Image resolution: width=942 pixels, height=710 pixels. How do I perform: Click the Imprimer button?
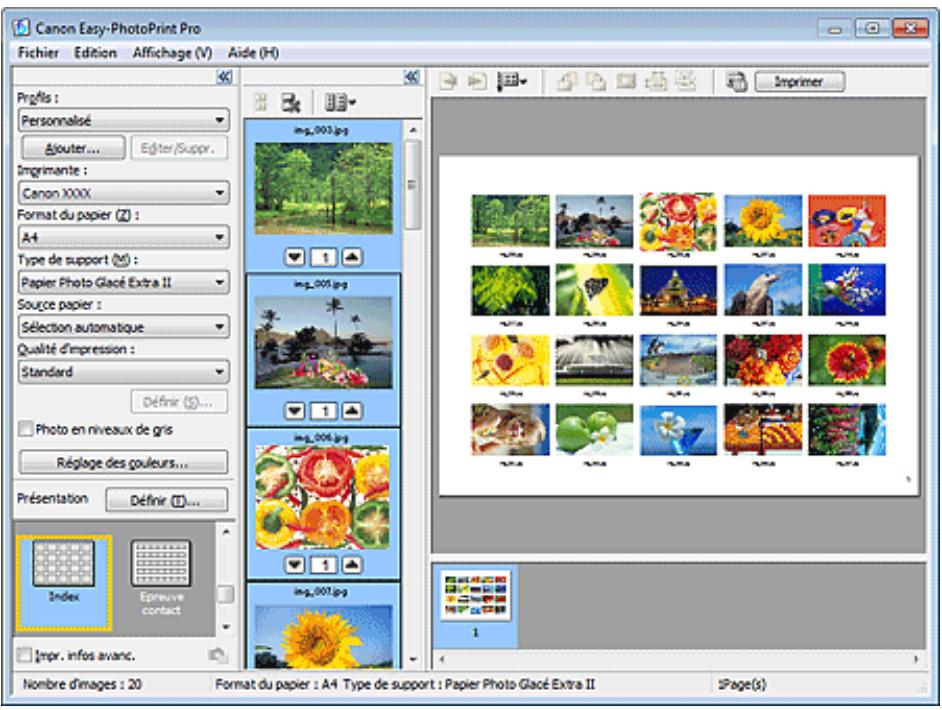(800, 81)
